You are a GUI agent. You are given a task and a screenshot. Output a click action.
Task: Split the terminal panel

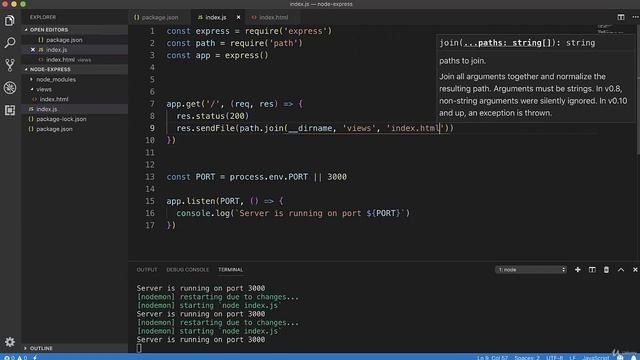tap(592, 269)
